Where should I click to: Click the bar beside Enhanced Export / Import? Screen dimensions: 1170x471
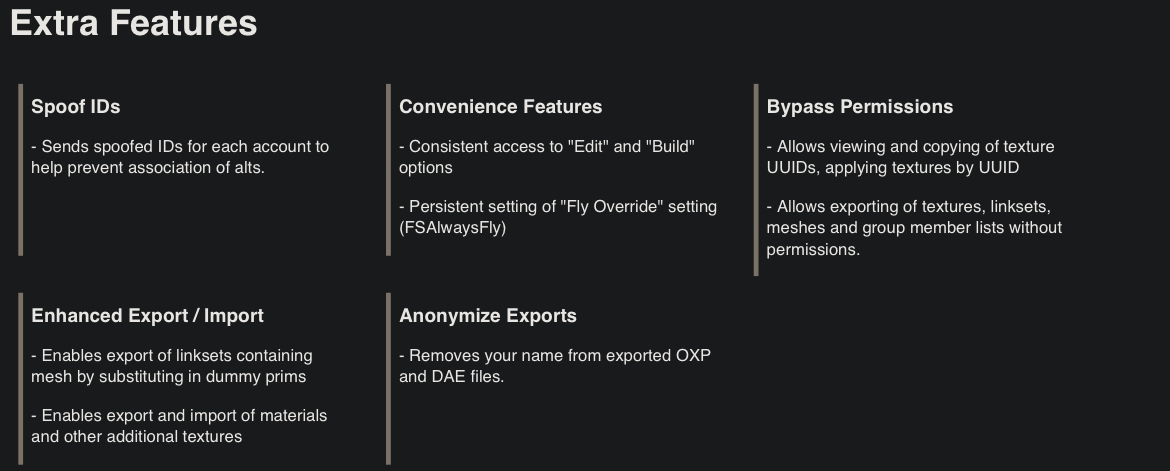pyautogui.click(x=21, y=378)
